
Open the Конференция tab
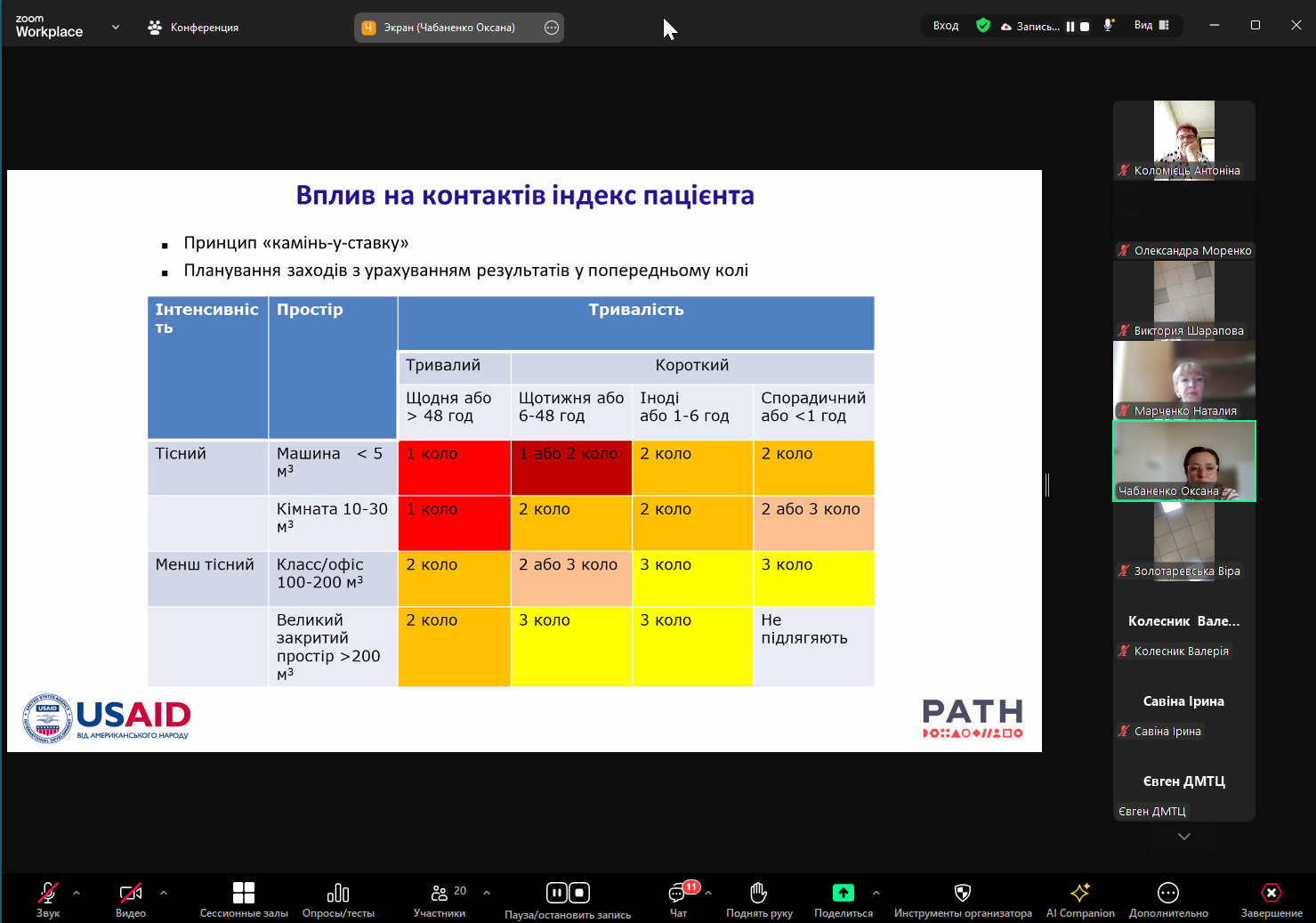(x=193, y=28)
